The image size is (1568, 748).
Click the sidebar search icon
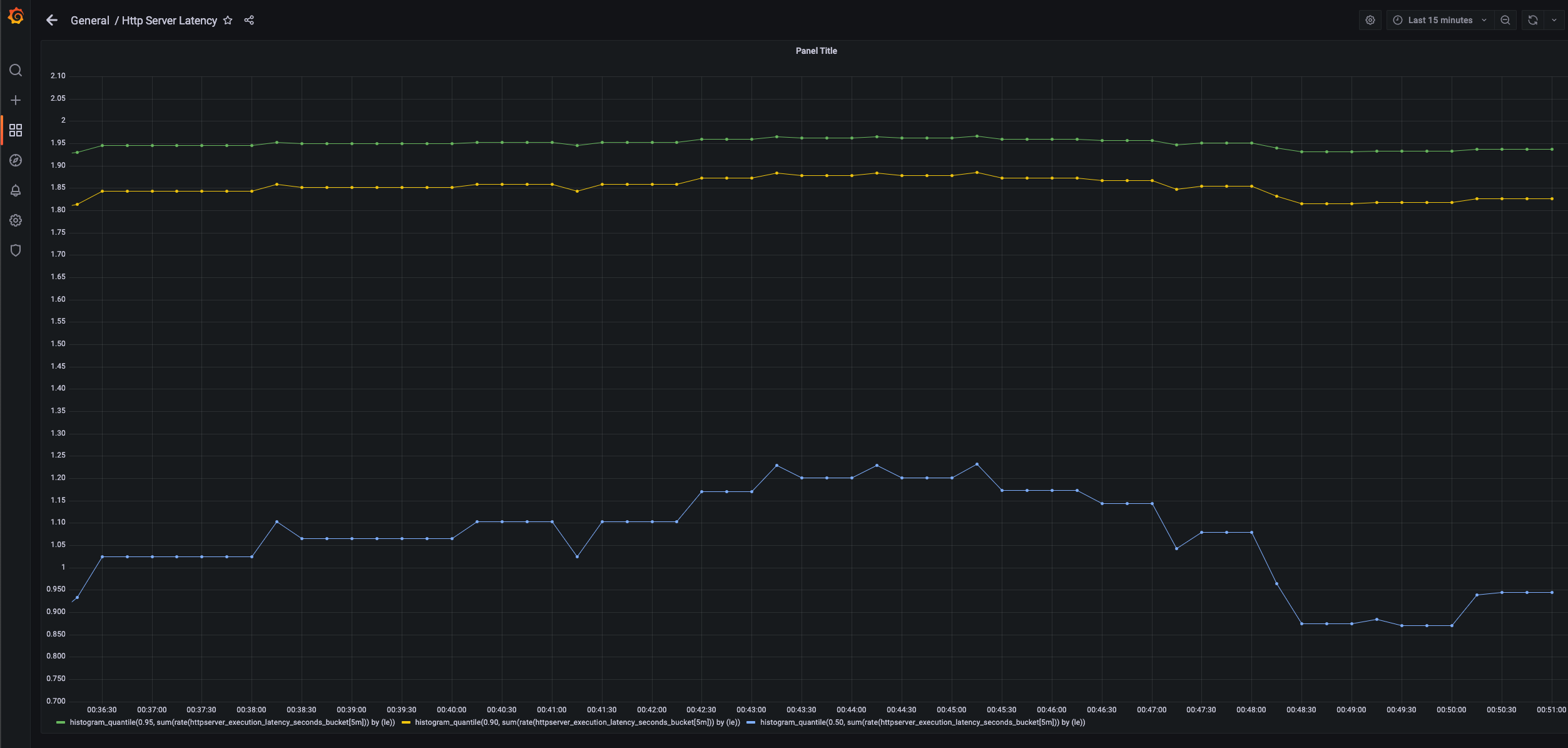pos(16,70)
